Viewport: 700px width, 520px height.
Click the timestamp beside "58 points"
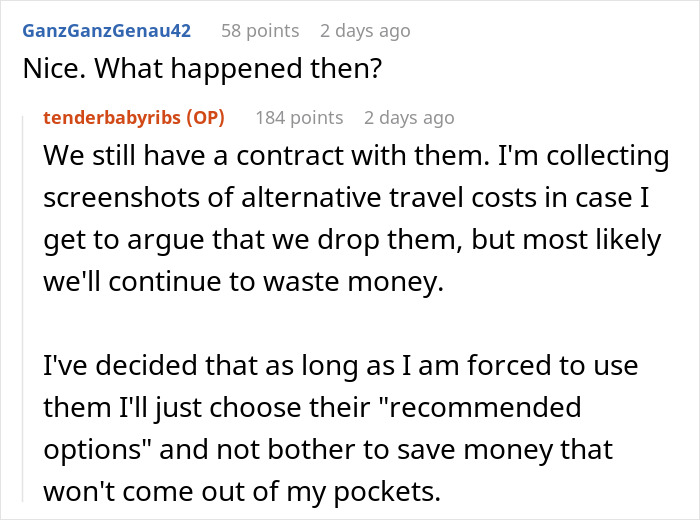tap(364, 31)
